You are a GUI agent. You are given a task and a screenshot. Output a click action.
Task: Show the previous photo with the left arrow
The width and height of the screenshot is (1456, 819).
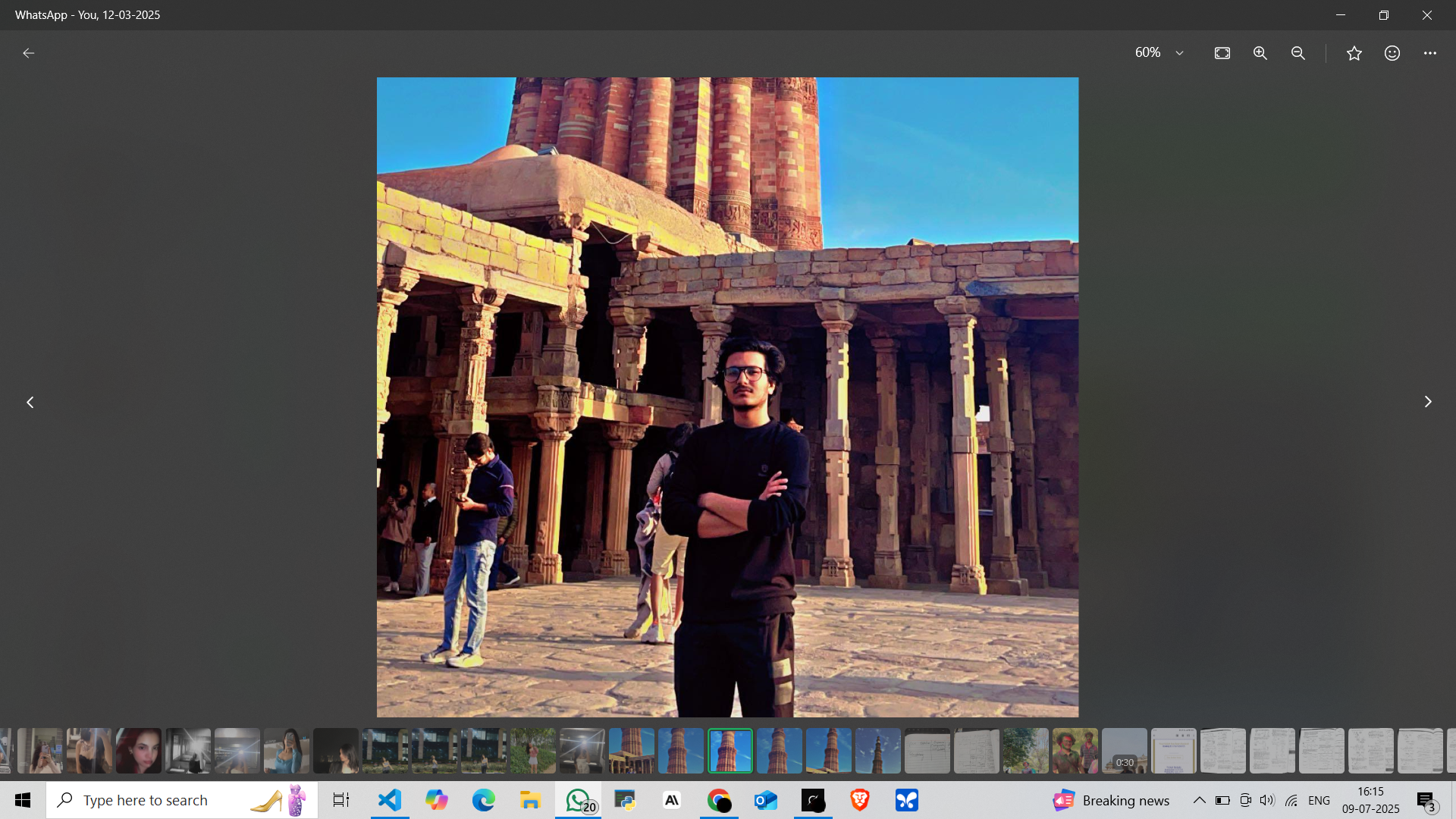[x=30, y=401]
